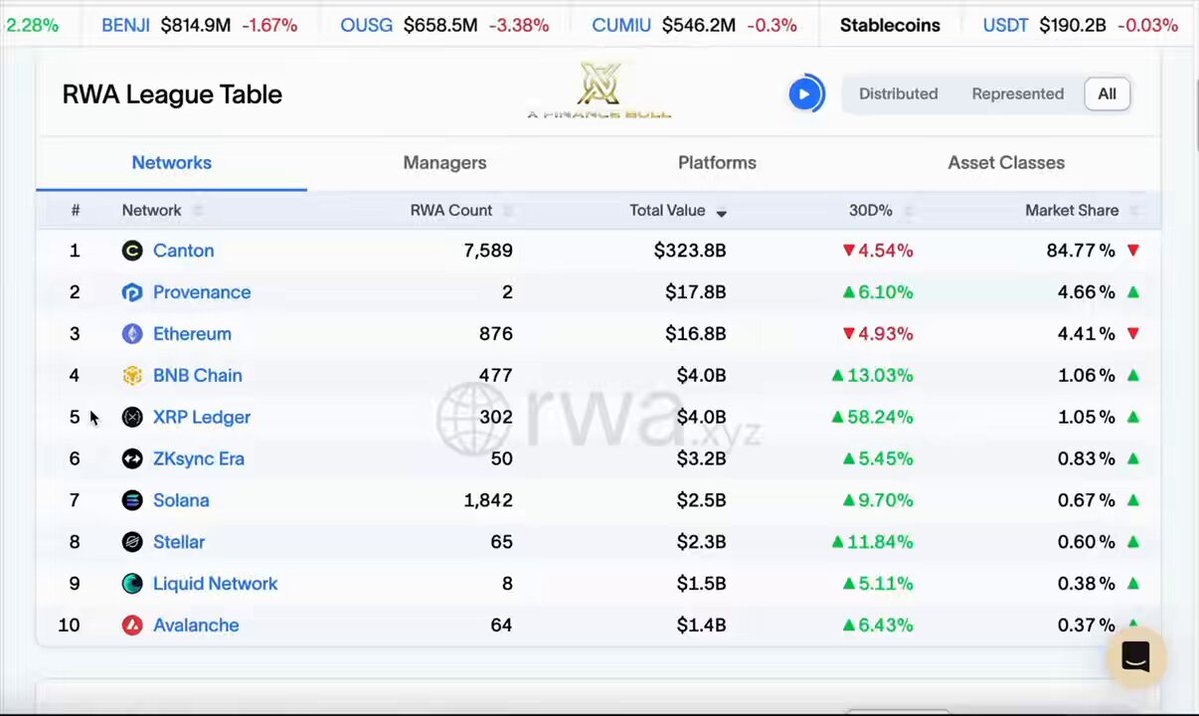Select the Represented filter option
This screenshot has width=1199, height=716.
(x=1017, y=94)
